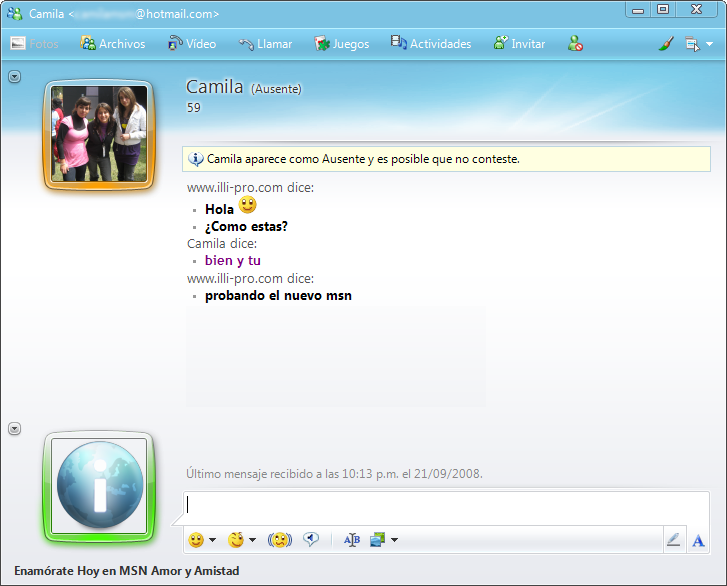Image resolution: width=727 pixels, height=586 pixels.
Task: Switch to handwriting input mode
Action: pyautogui.click(x=673, y=540)
